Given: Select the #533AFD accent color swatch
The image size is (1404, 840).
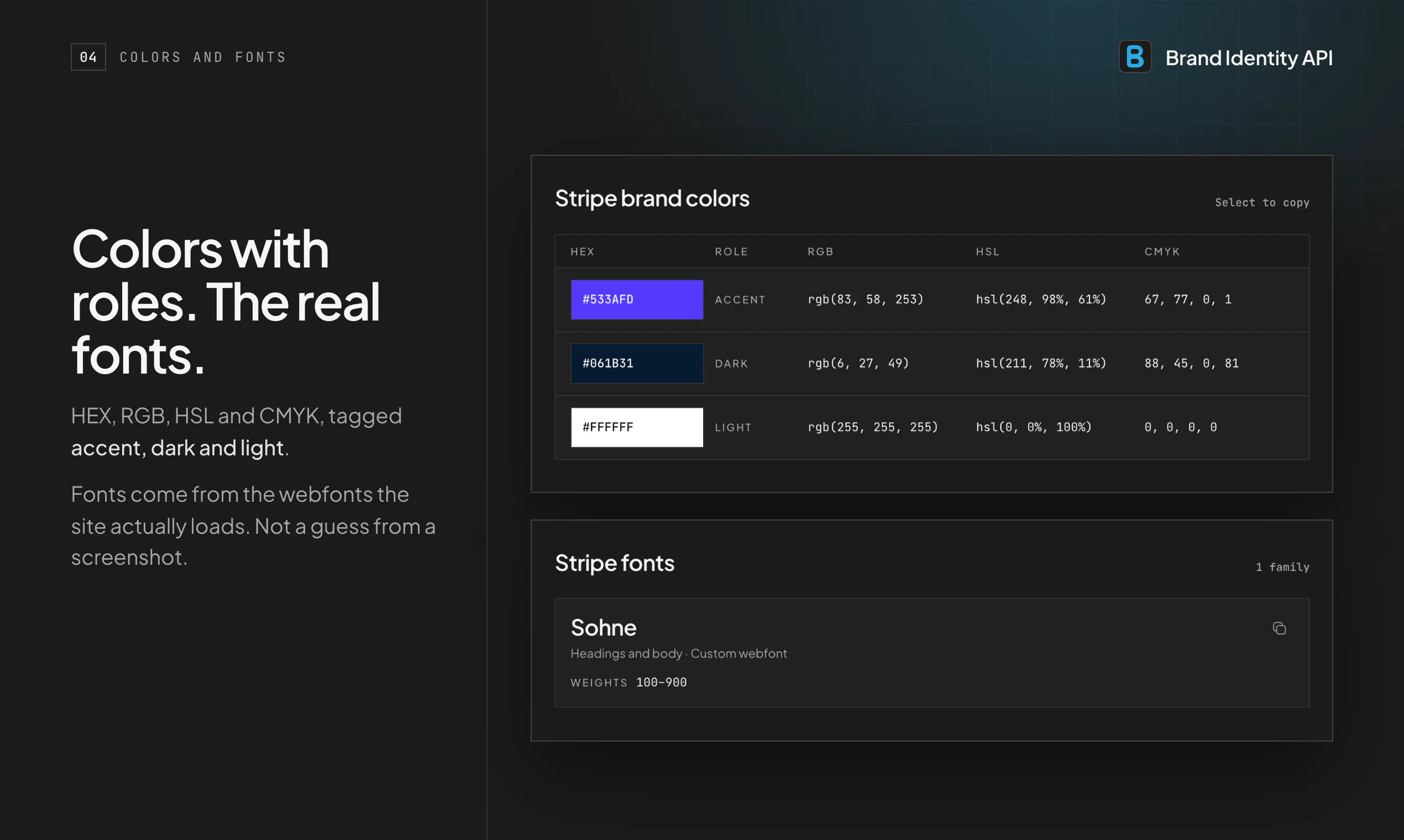Looking at the screenshot, I should point(637,300).
